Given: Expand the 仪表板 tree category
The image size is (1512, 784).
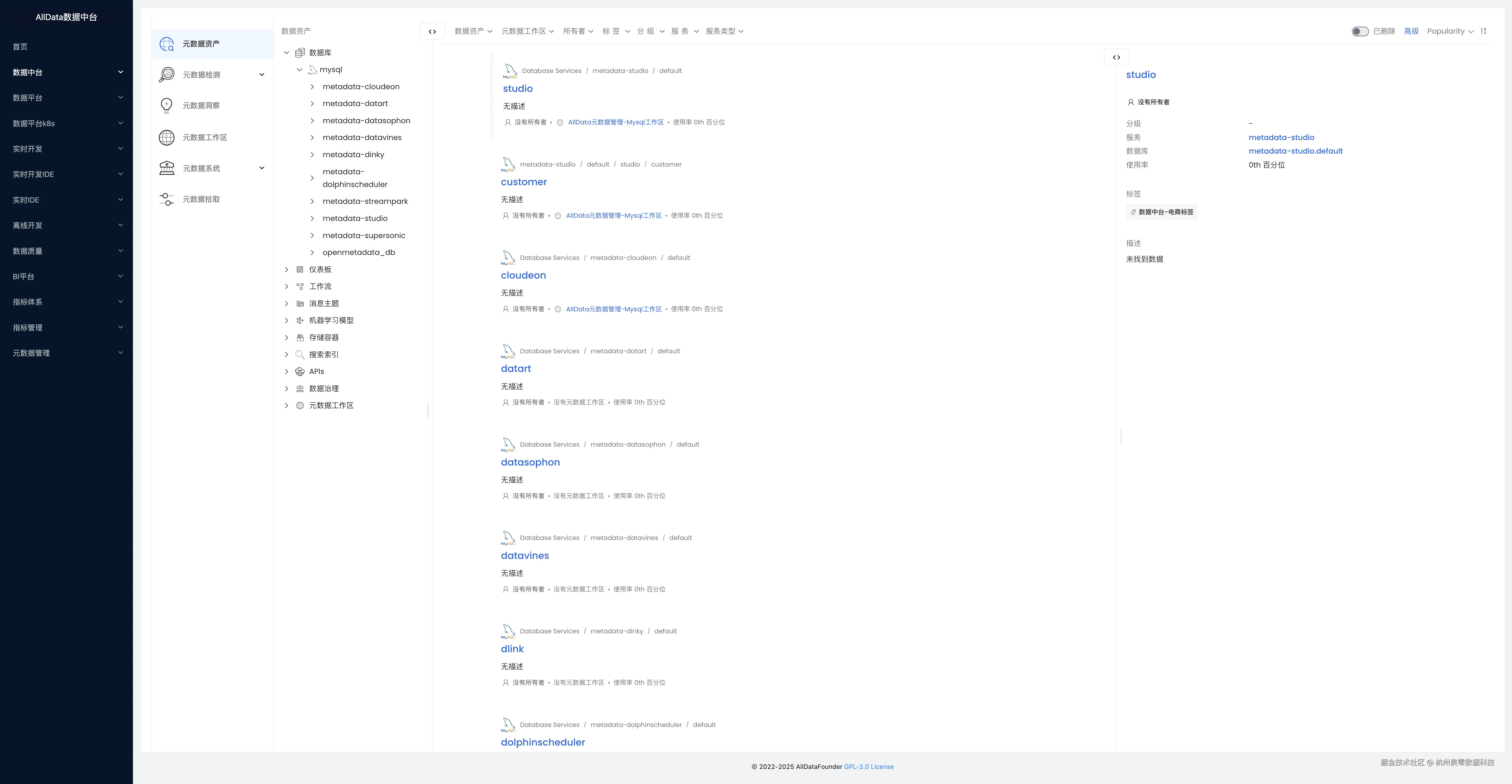Looking at the screenshot, I should pos(287,269).
